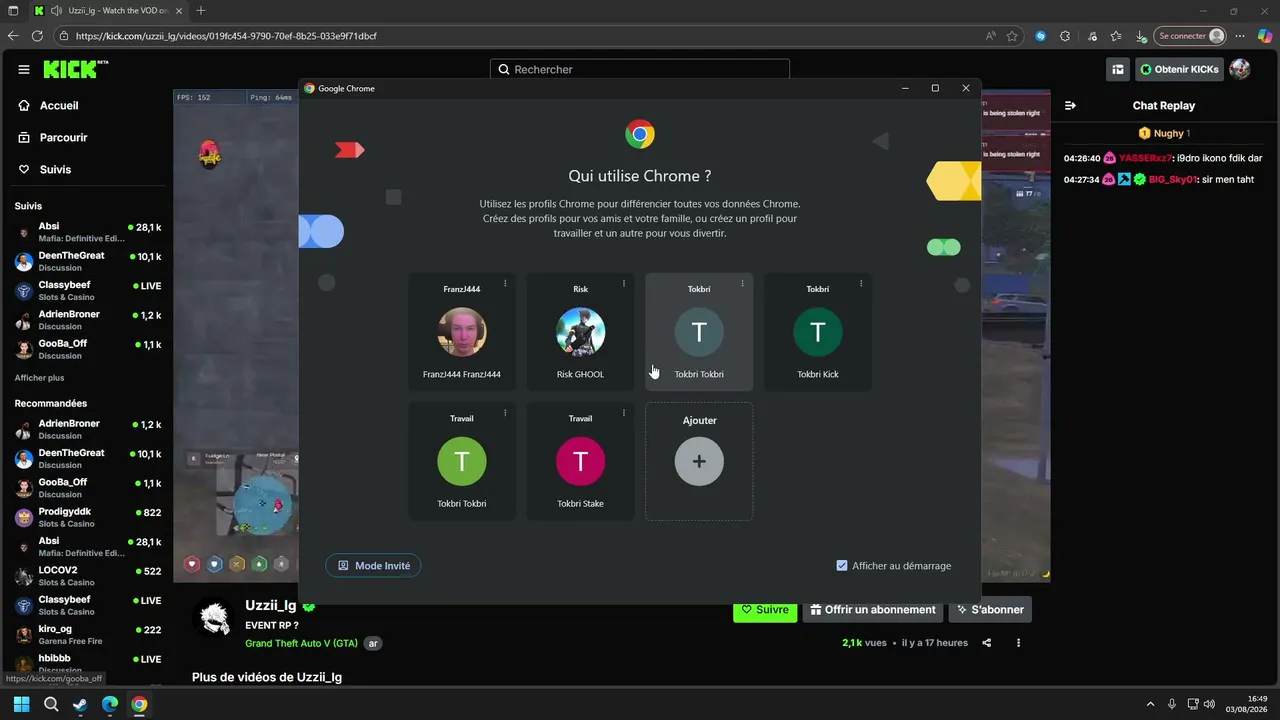Open Uzzii_lg channel avatar
This screenshot has height=720, width=1280.
click(x=213, y=619)
